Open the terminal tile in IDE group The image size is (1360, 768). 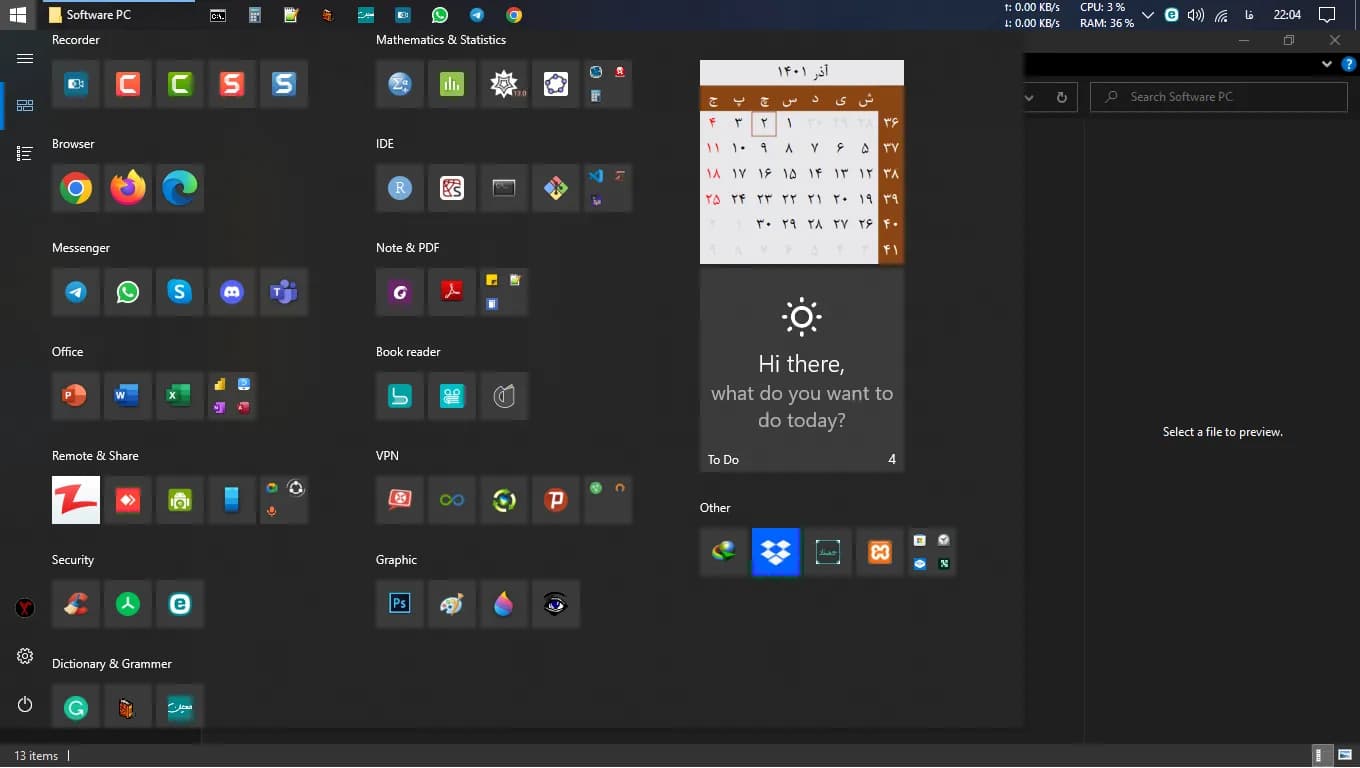tap(504, 188)
